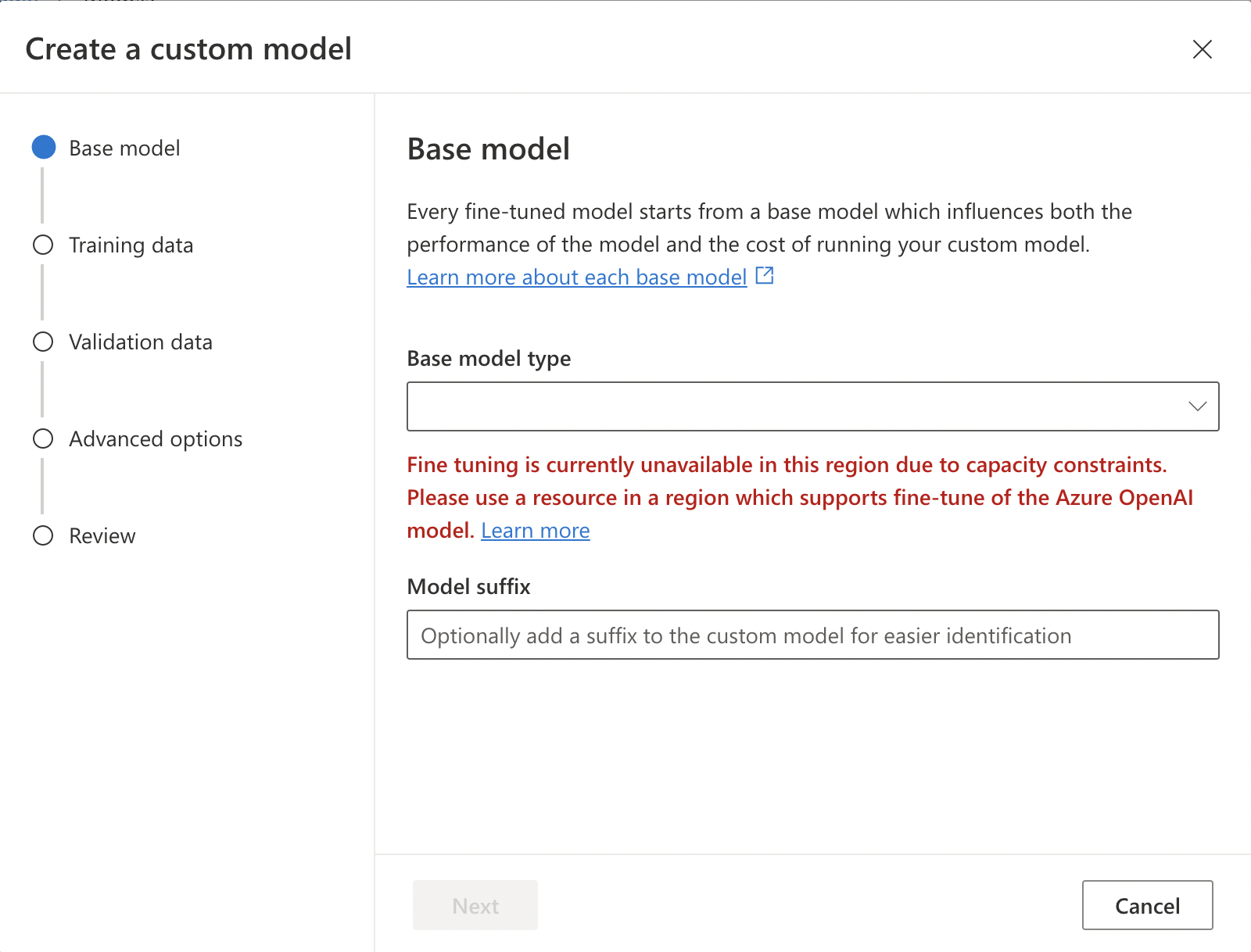Click the Review step circle
The height and width of the screenshot is (952, 1251).
click(x=44, y=535)
